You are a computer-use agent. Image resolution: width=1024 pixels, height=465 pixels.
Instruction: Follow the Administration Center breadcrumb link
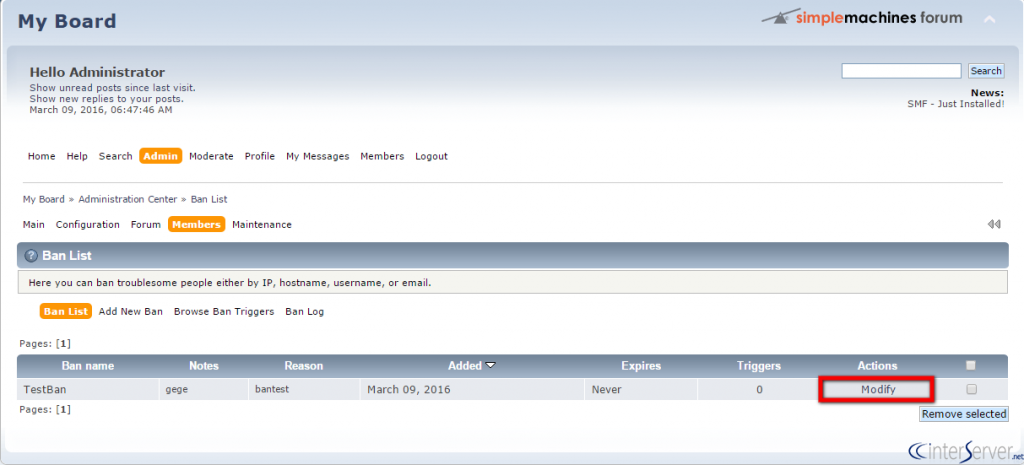pos(127,199)
